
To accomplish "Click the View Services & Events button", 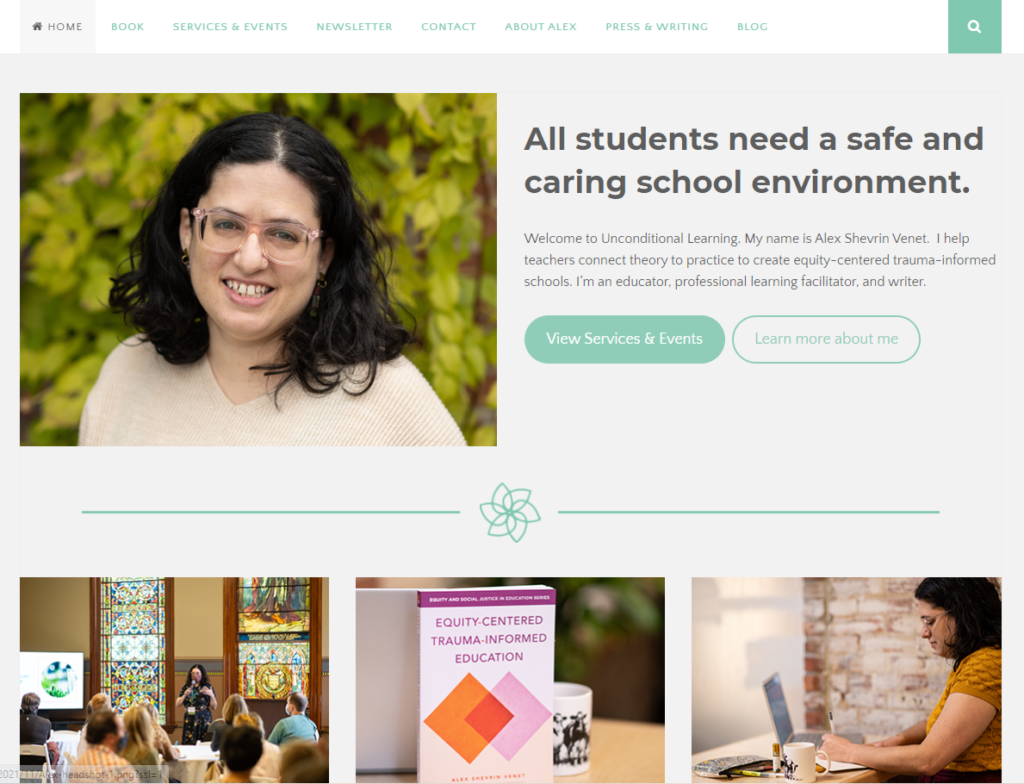I will (624, 339).
